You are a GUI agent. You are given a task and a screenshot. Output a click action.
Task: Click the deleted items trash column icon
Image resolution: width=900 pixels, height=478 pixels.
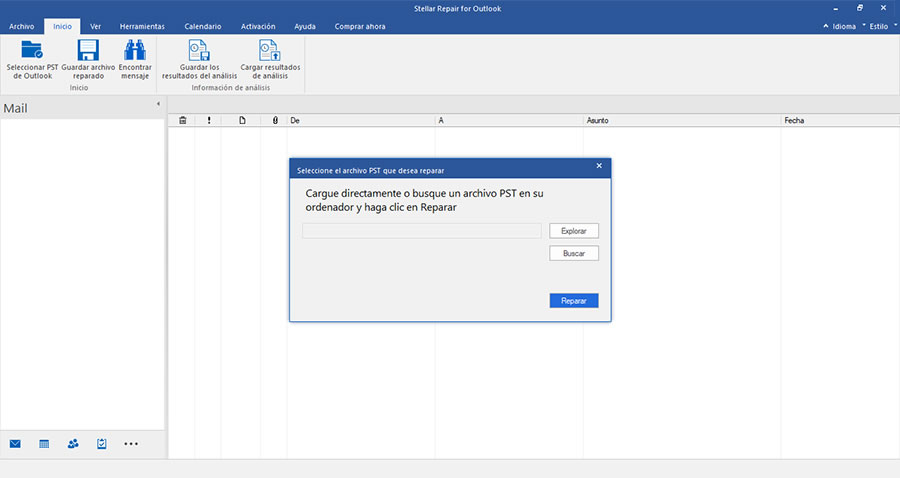(183, 120)
